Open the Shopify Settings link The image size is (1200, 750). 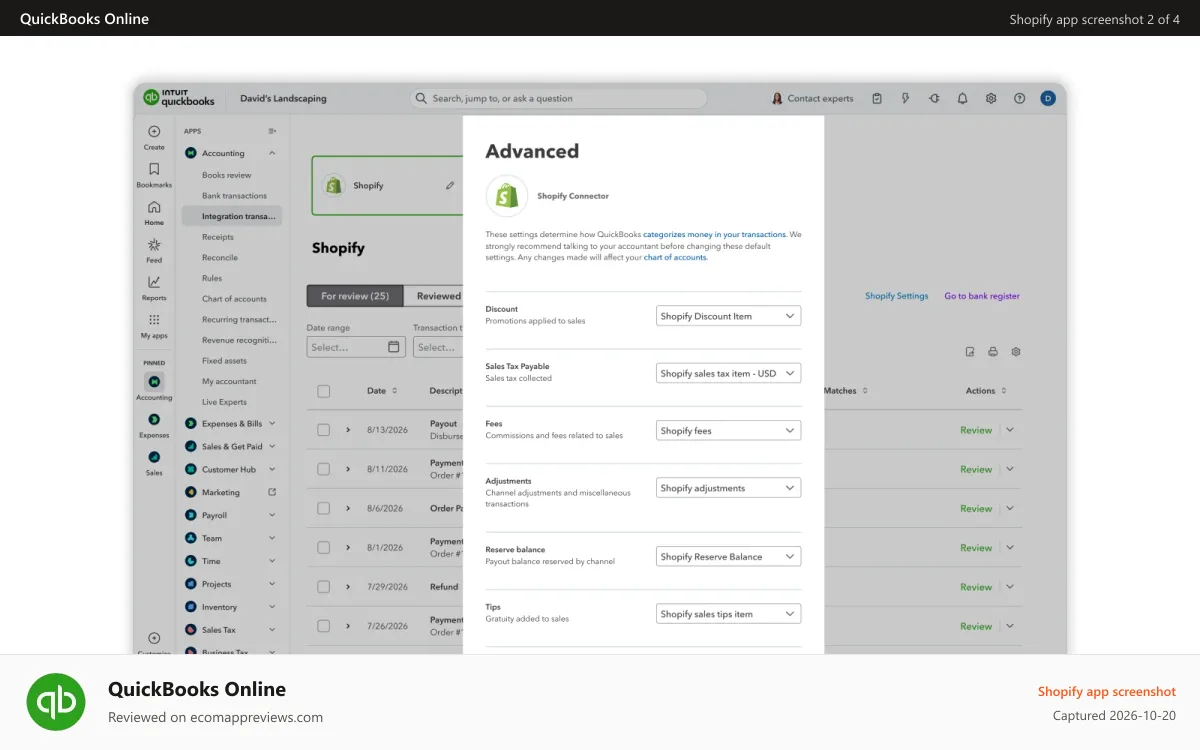896,296
